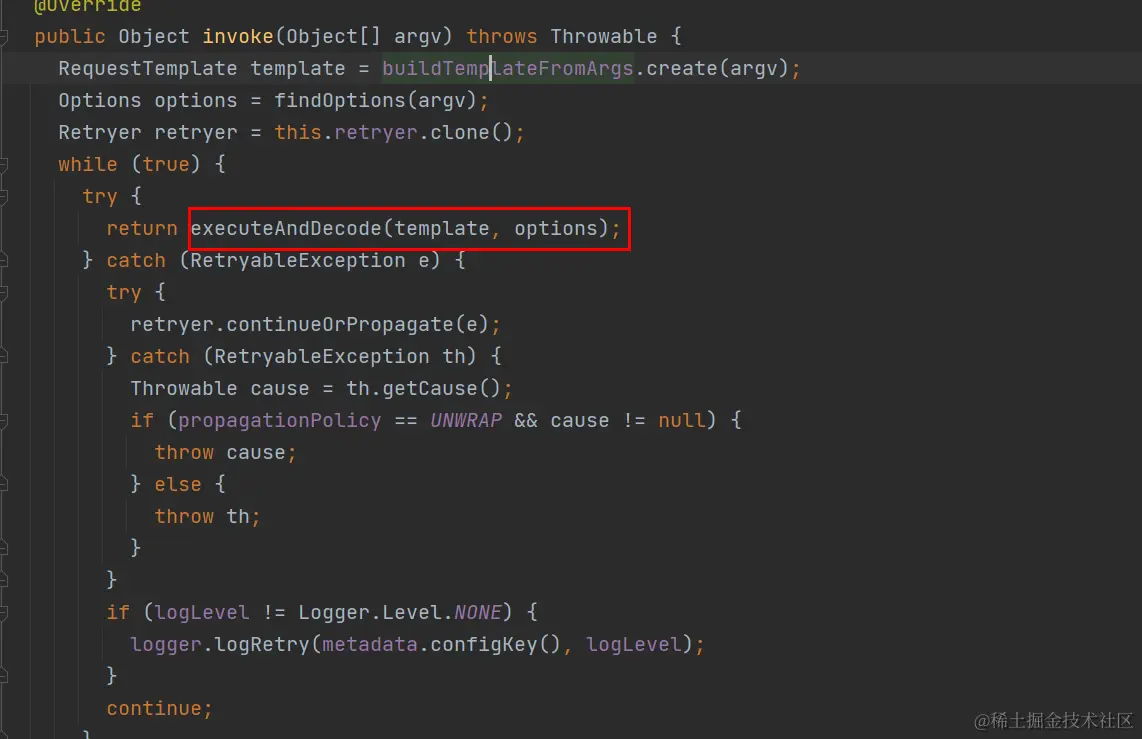Screen dimensions: 1142x739
Task: Click the throw th statement
Action: click(208, 517)
